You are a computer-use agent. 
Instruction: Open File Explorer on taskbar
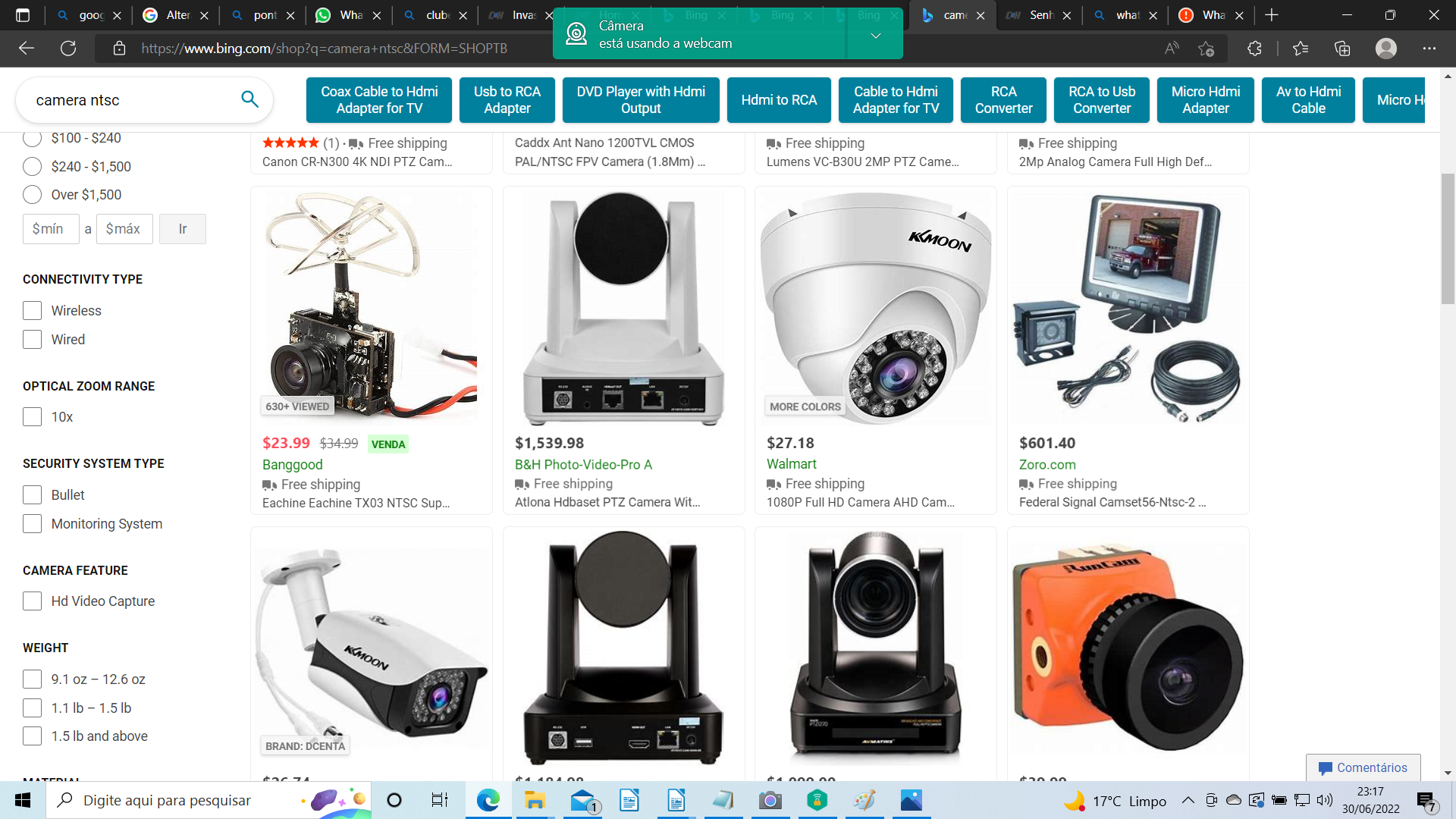point(535,800)
